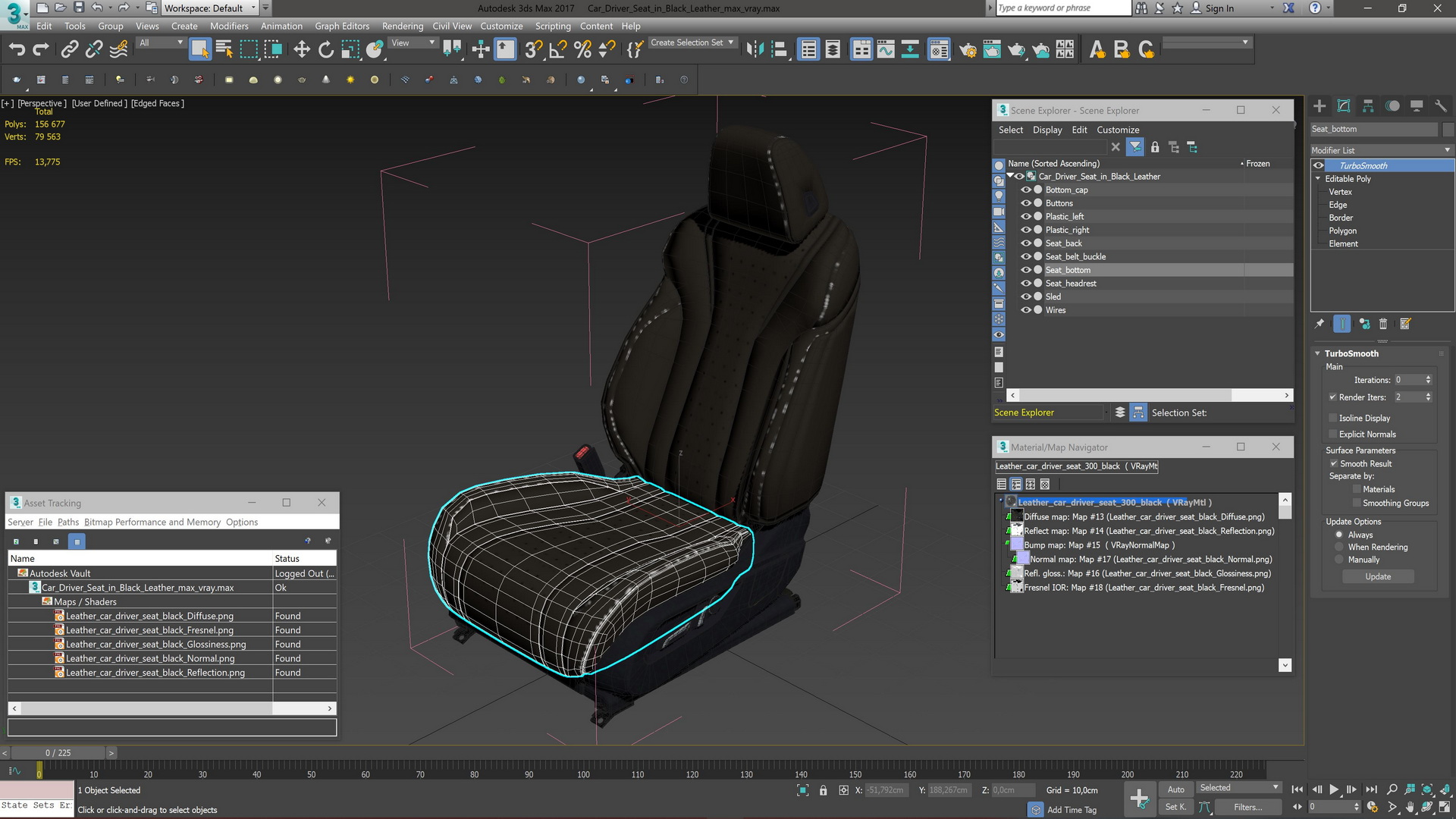Click the time slider 0 / 225 handle
Screen dimensions: 1456x819
pyautogui.click(x=58, y=753)
